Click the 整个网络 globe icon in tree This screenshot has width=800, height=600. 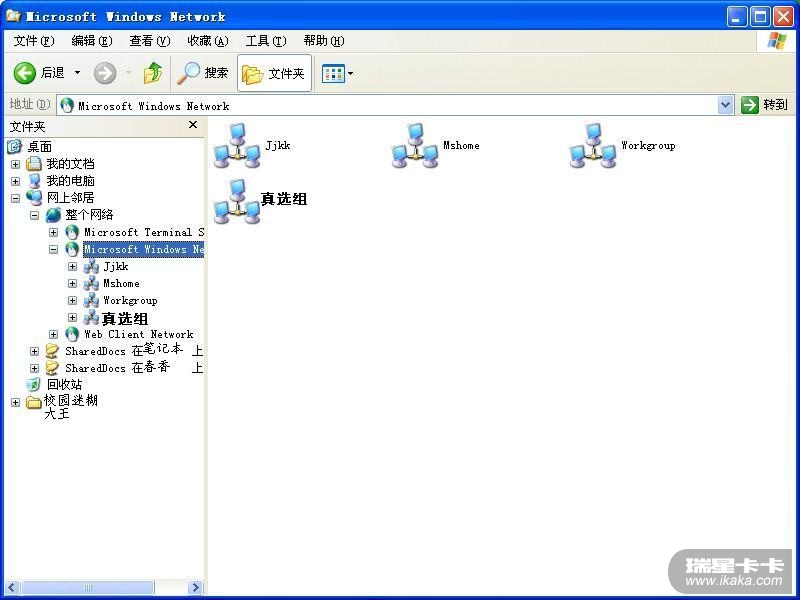[53, 215]
